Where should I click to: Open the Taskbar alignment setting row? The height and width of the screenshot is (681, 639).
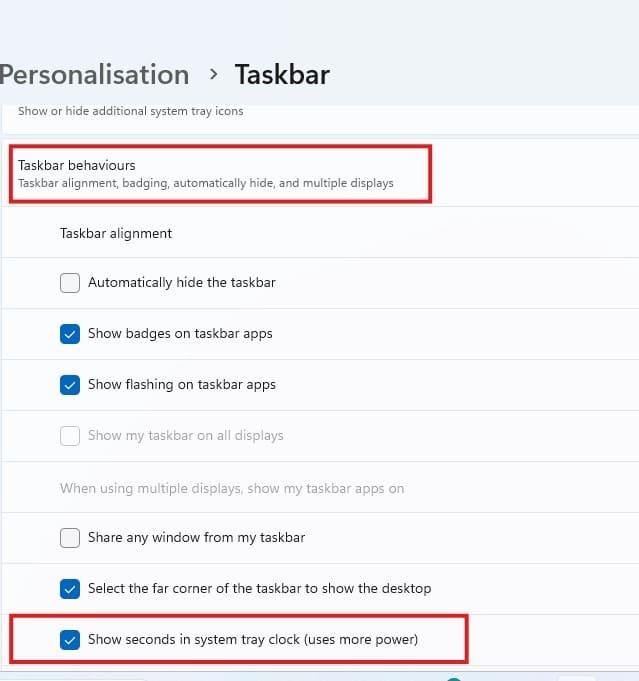coord(116,233)
